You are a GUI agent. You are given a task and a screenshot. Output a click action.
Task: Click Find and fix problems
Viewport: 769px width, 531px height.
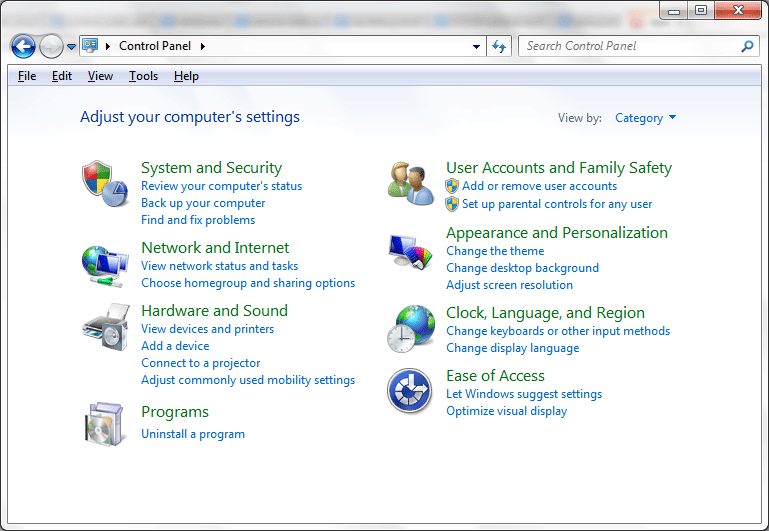198,220
